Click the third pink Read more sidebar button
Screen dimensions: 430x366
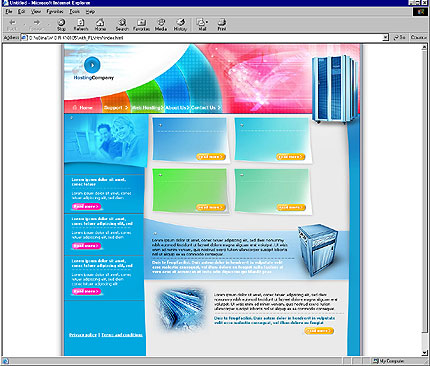(x=86, y=292)
